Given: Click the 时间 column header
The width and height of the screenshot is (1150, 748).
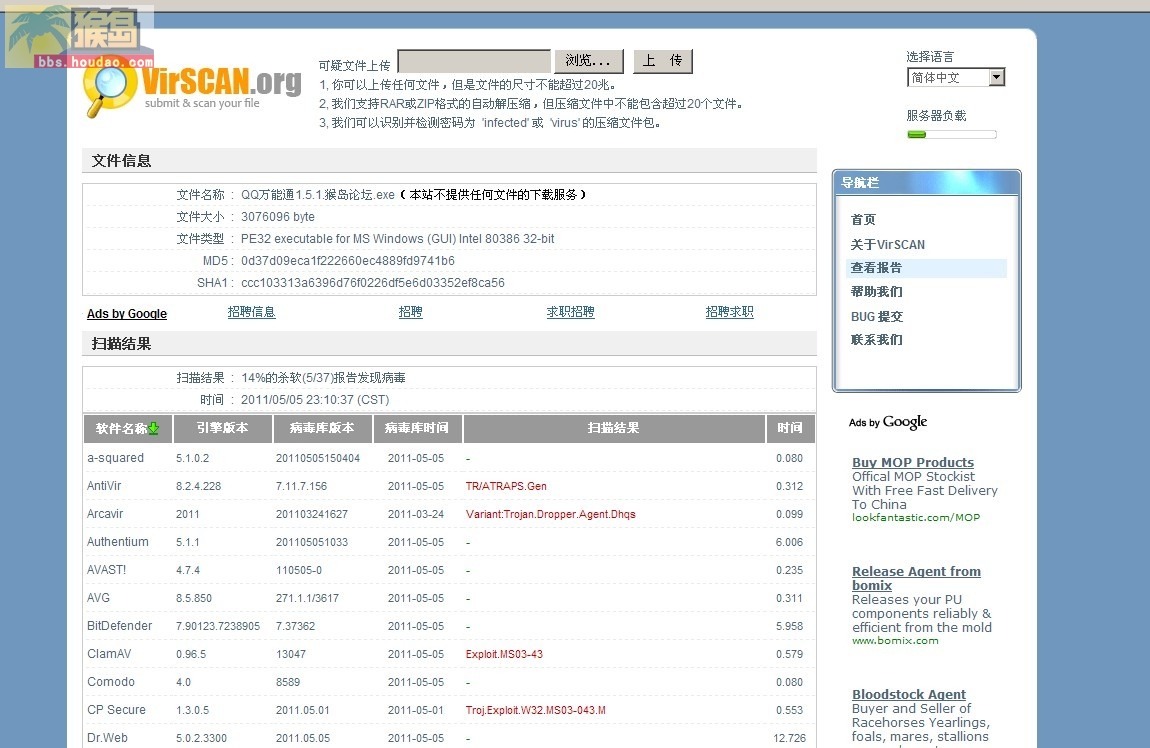Looking at the screenshot, I should tap(791, 429).
